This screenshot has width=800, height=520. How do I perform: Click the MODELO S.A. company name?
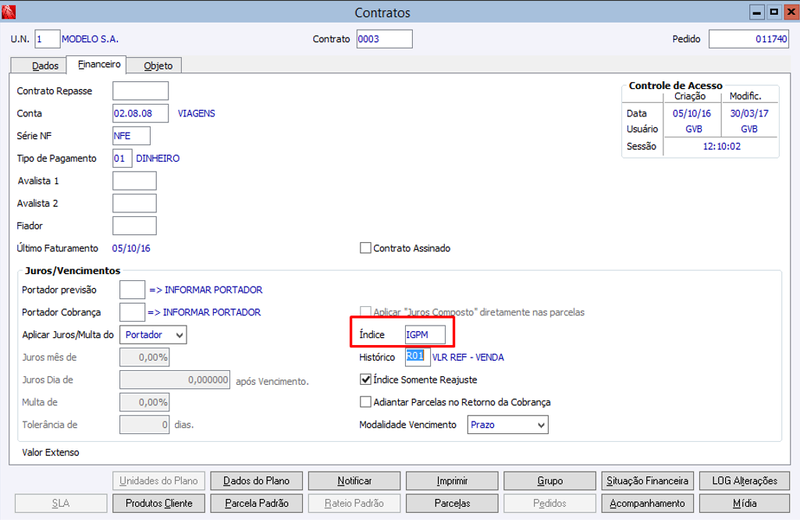90,39
